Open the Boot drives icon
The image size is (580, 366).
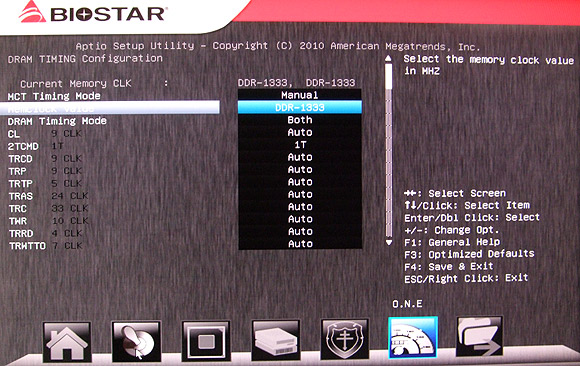(x=276, y=340)
